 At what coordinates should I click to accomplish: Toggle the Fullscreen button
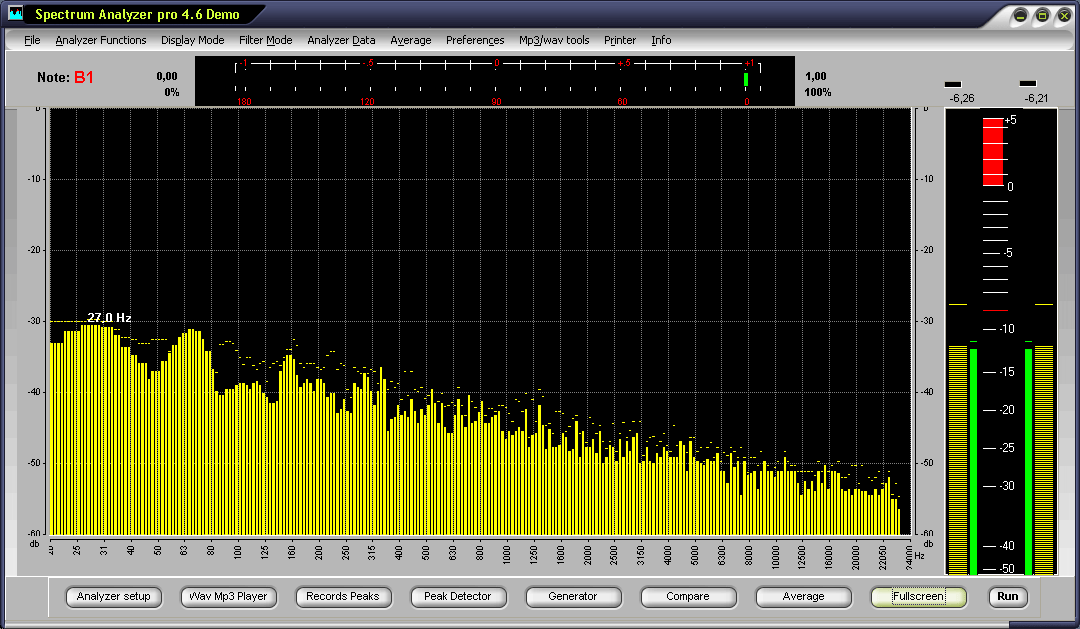[918, 597]
